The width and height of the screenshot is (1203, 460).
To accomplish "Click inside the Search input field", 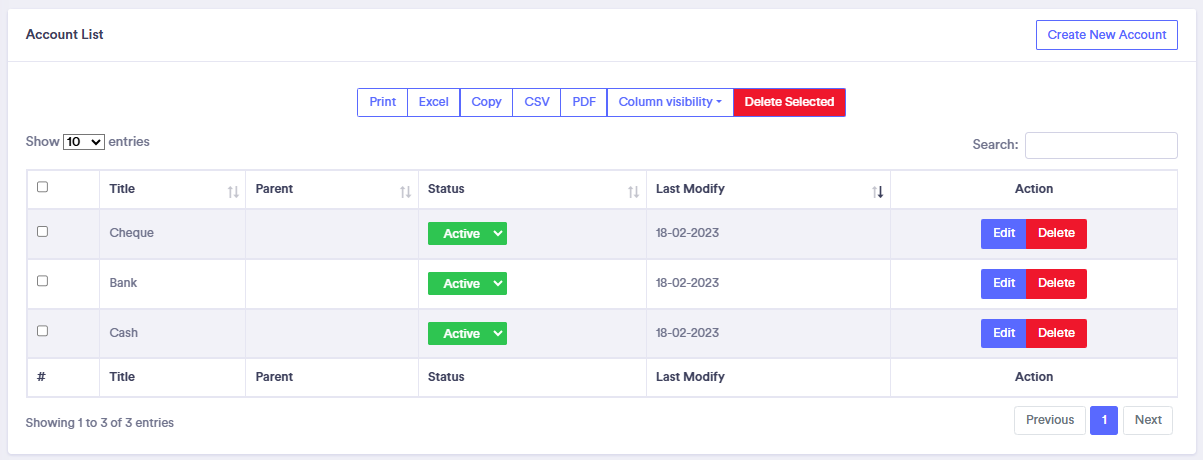I will [1101, 145].
